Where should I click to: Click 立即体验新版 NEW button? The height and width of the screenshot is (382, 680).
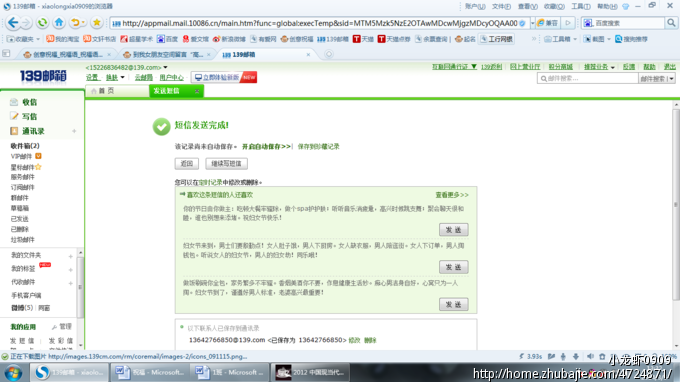tap(224, 78)
